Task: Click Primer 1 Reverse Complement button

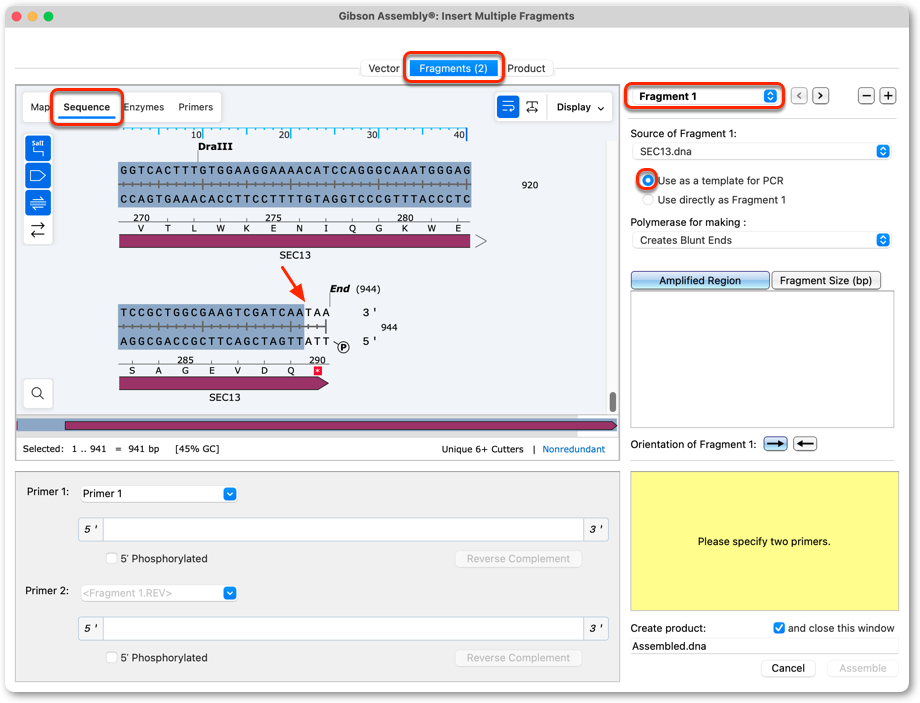Action: [x=518, y=558]
